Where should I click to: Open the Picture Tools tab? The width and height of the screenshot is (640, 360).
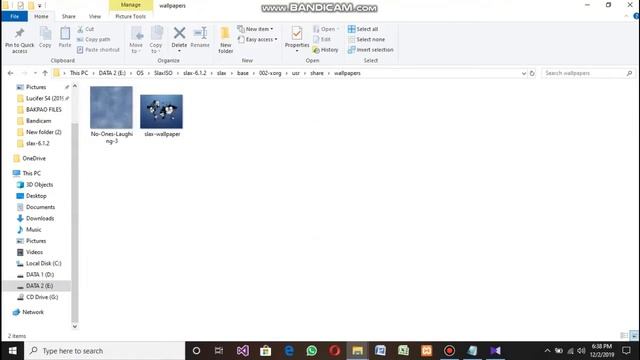131,16
